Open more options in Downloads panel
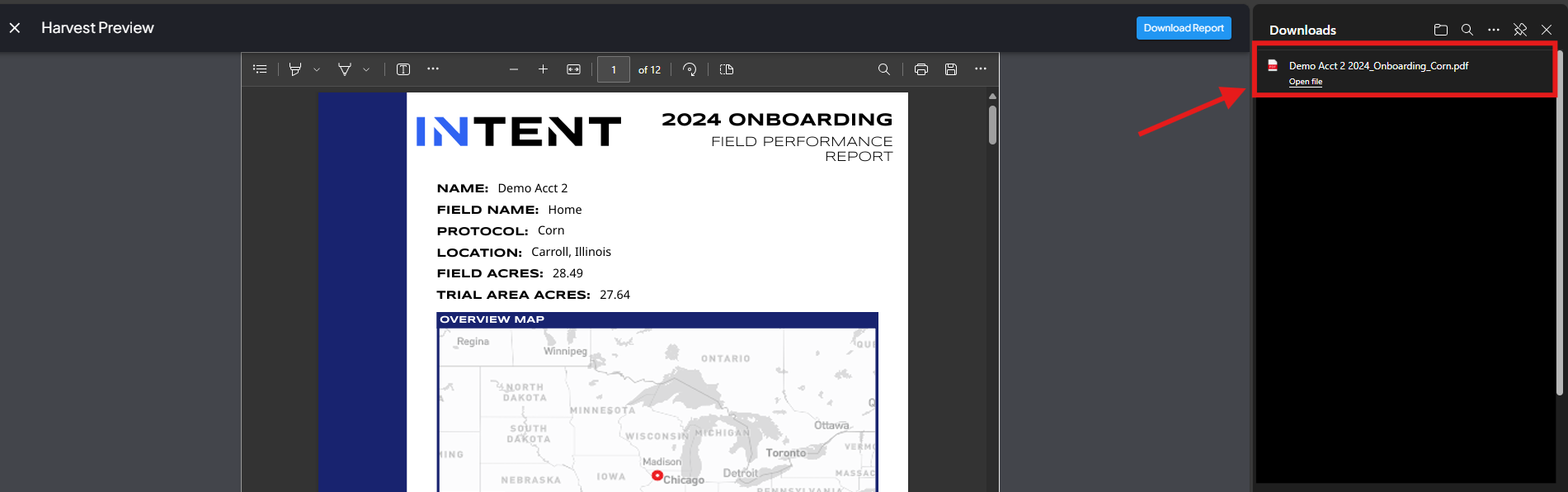The image size is (1568, 492). [x=1494, y=30]
